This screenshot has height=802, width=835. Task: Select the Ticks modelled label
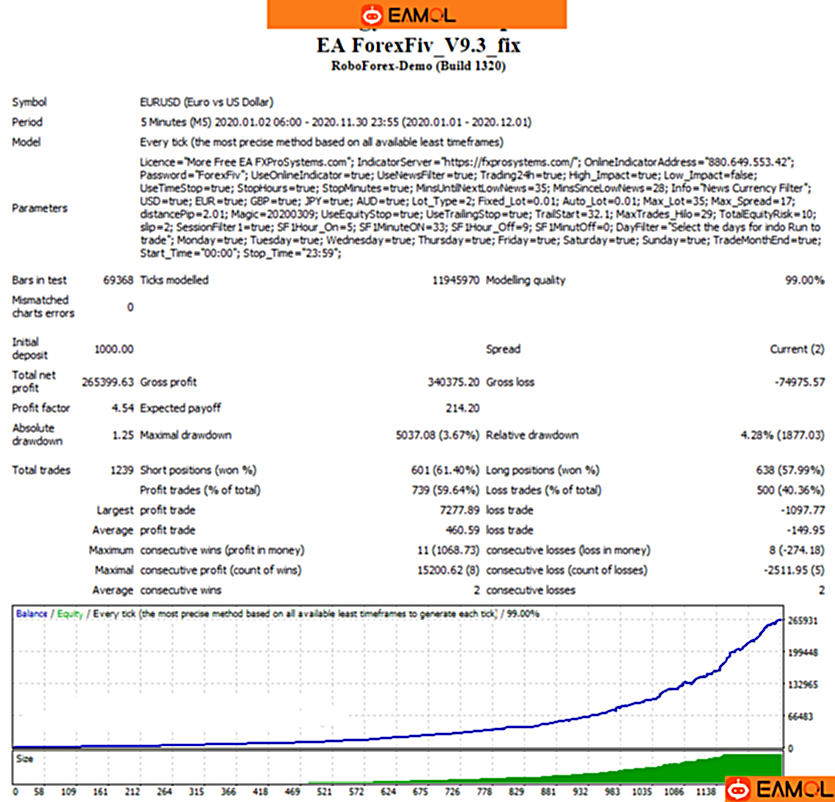pyautogui.click(x=174, y=280)
